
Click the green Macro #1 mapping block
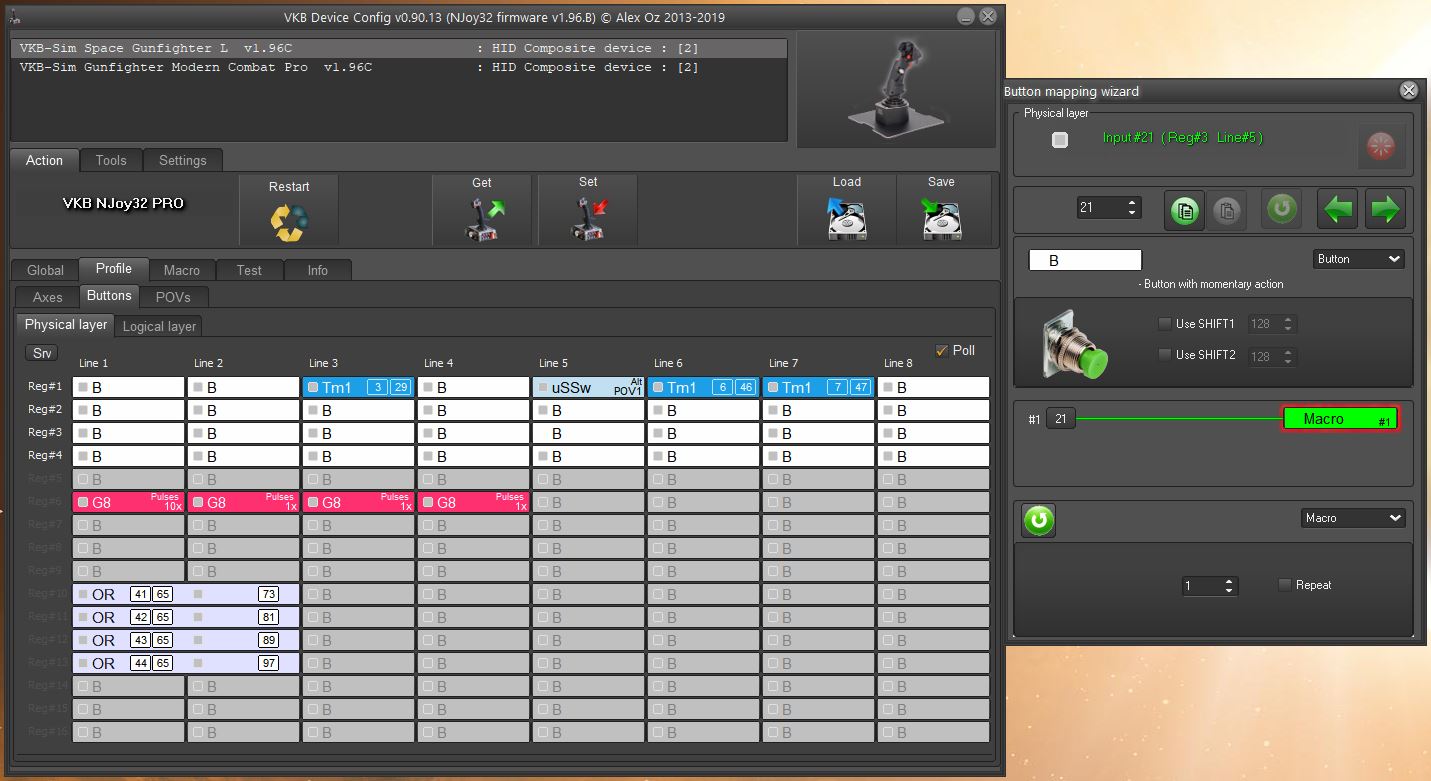tap(1339, 419)
